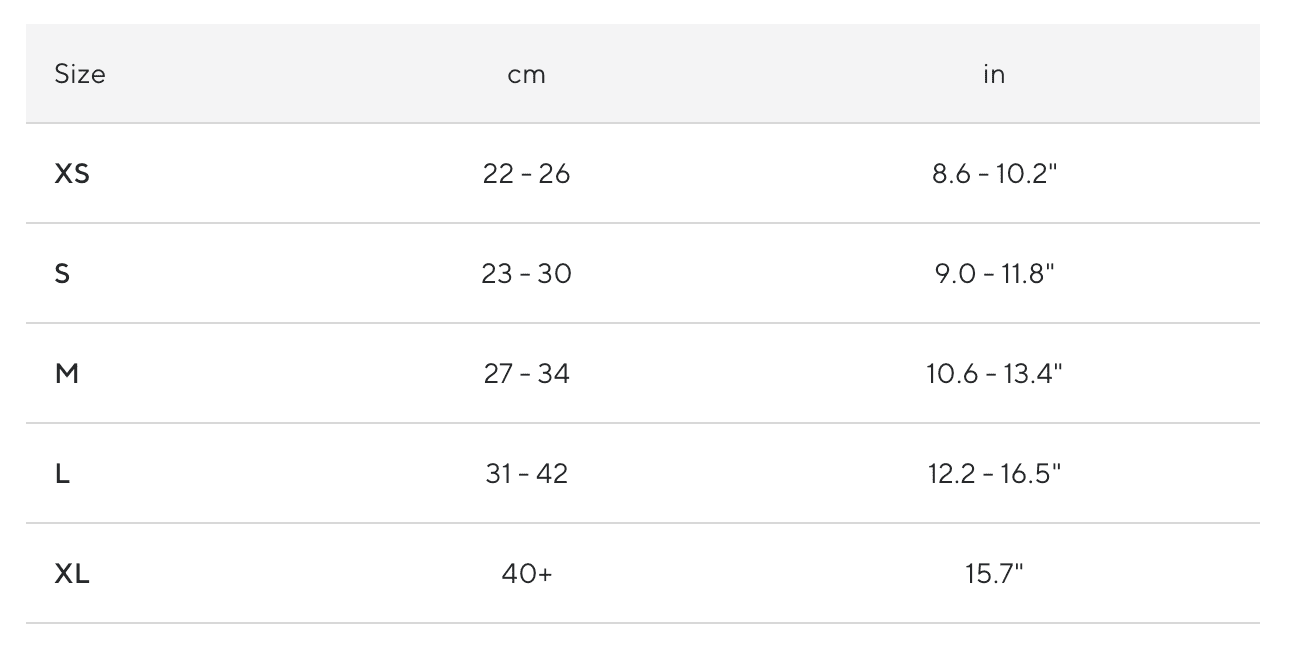This screenshot has height=664, width=1296.
Task: Click the 40+ cm cell
Action: click(526, 574)
